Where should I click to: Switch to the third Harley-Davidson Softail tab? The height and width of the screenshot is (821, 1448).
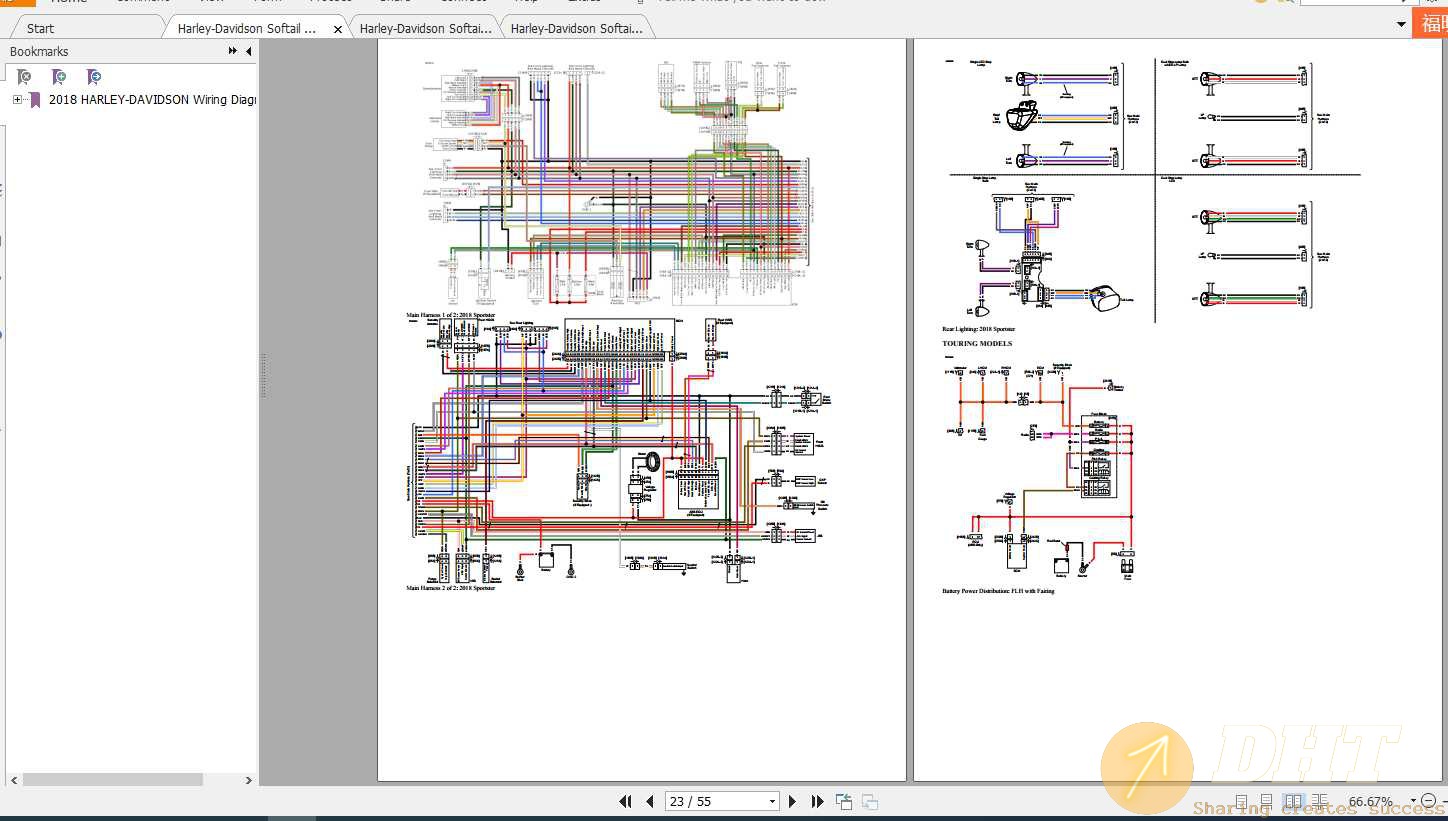tap(425, 28)
